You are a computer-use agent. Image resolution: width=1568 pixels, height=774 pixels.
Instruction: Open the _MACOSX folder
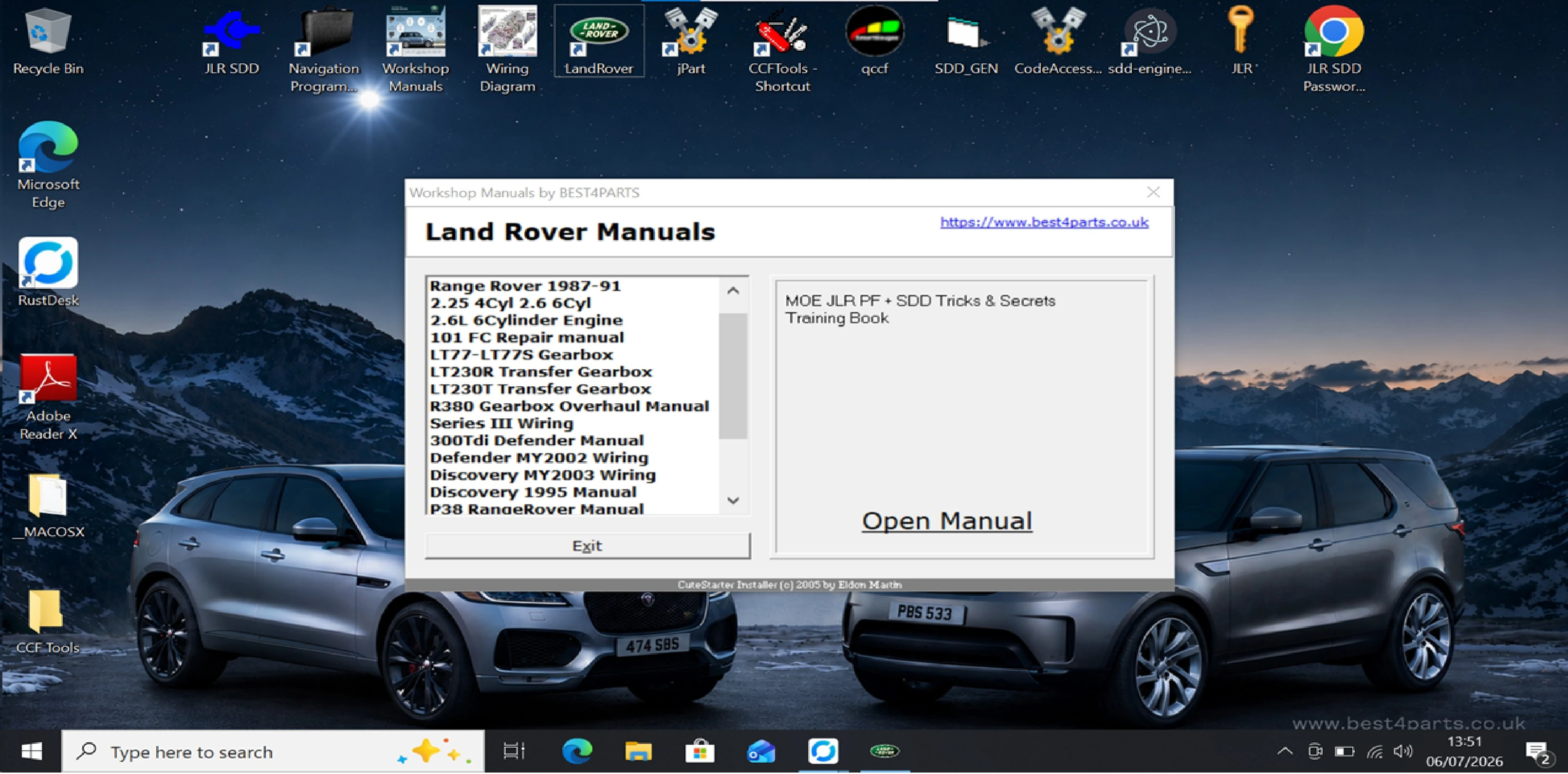(48, 507)
